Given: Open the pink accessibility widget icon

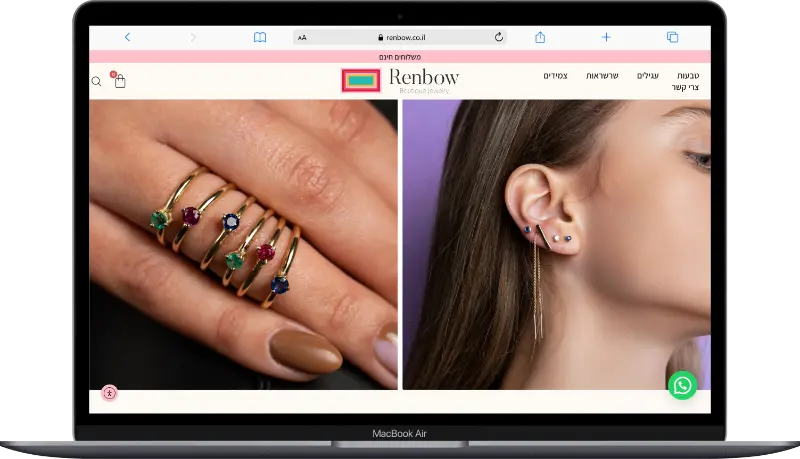Looking at the screenshot, I should [x=109, y=393].
